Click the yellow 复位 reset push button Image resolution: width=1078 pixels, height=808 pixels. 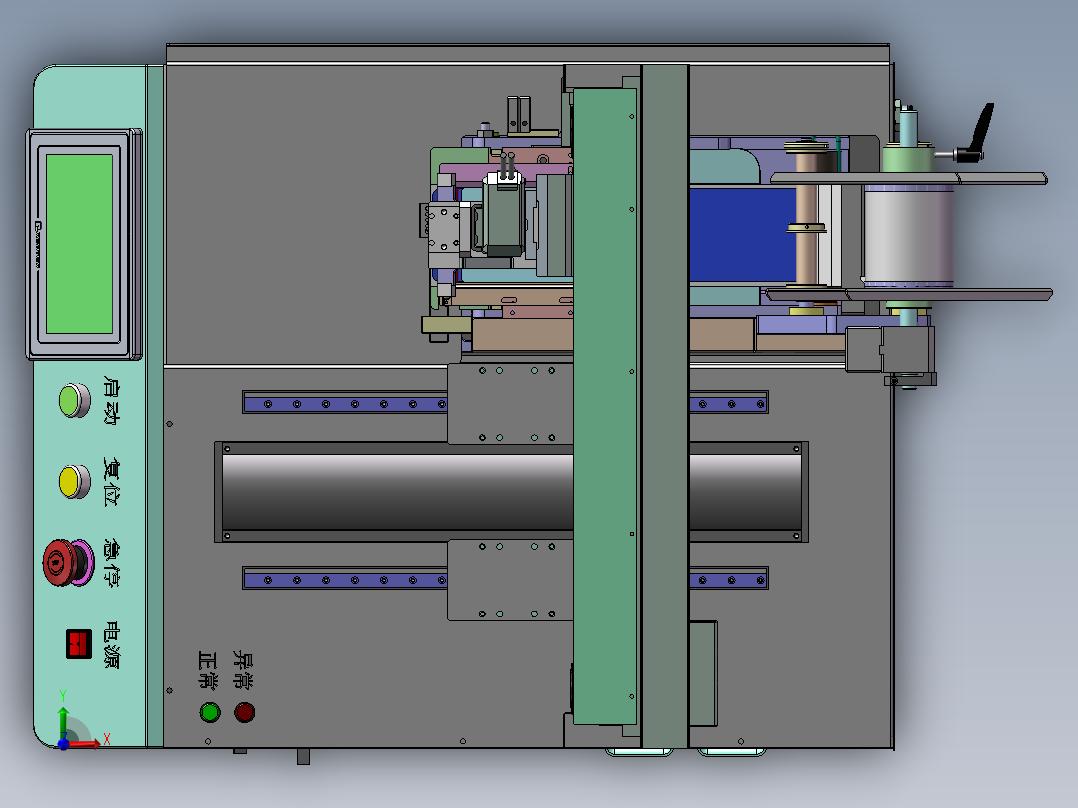pos(74,481)
